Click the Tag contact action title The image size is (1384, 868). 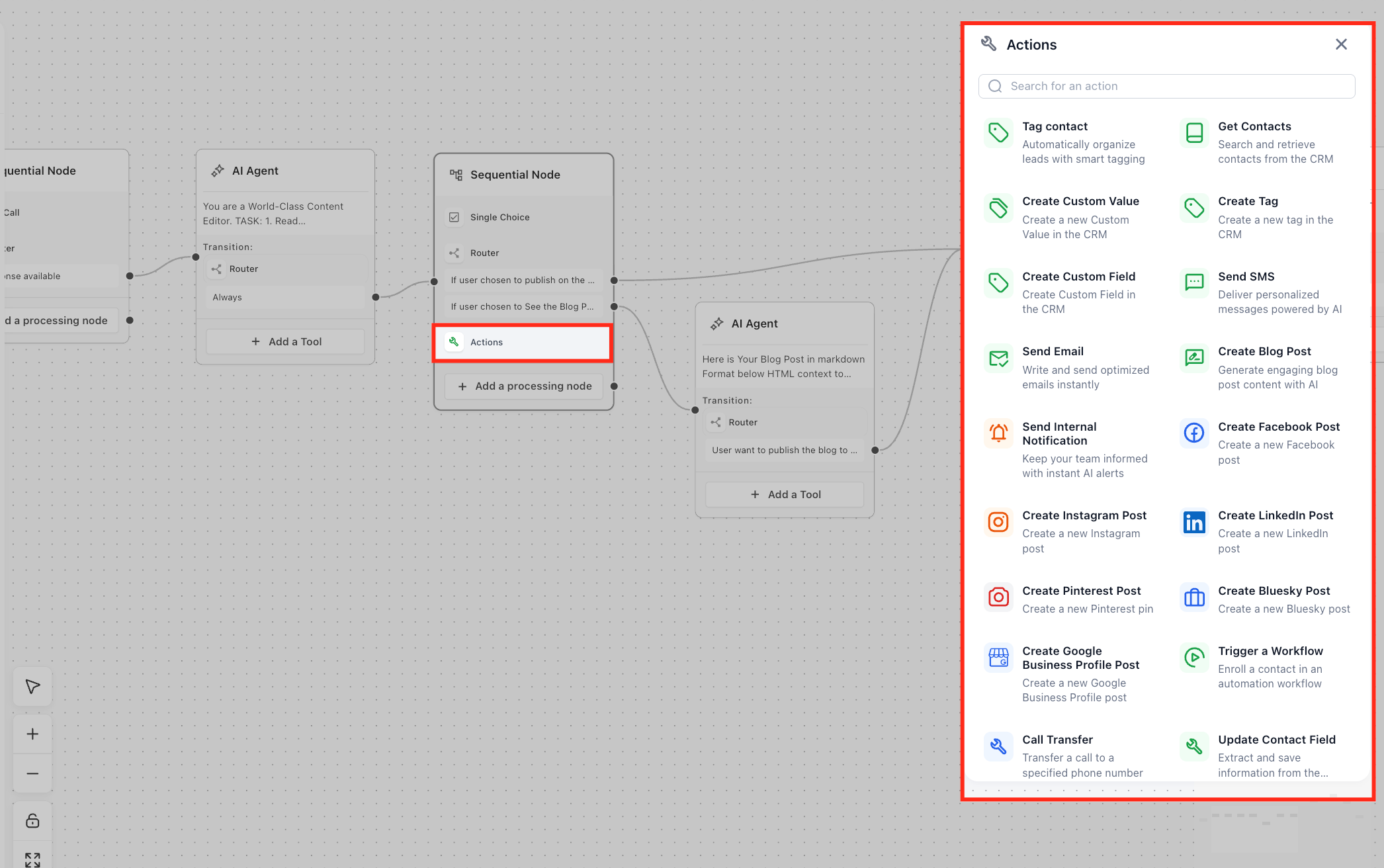pyautogui.click(x=1055, y=126)
